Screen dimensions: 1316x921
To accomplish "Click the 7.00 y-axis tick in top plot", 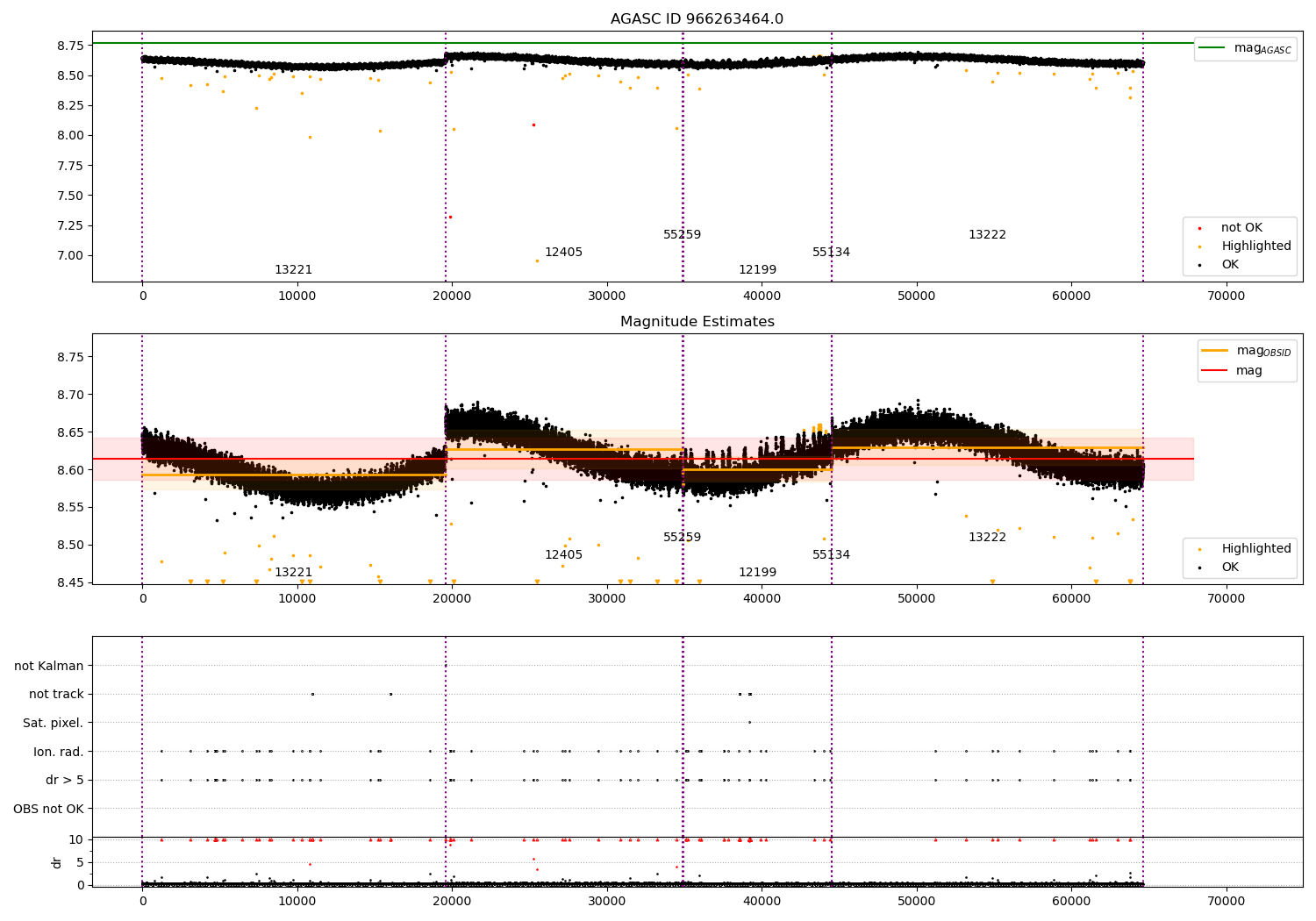I will [70, 256].
